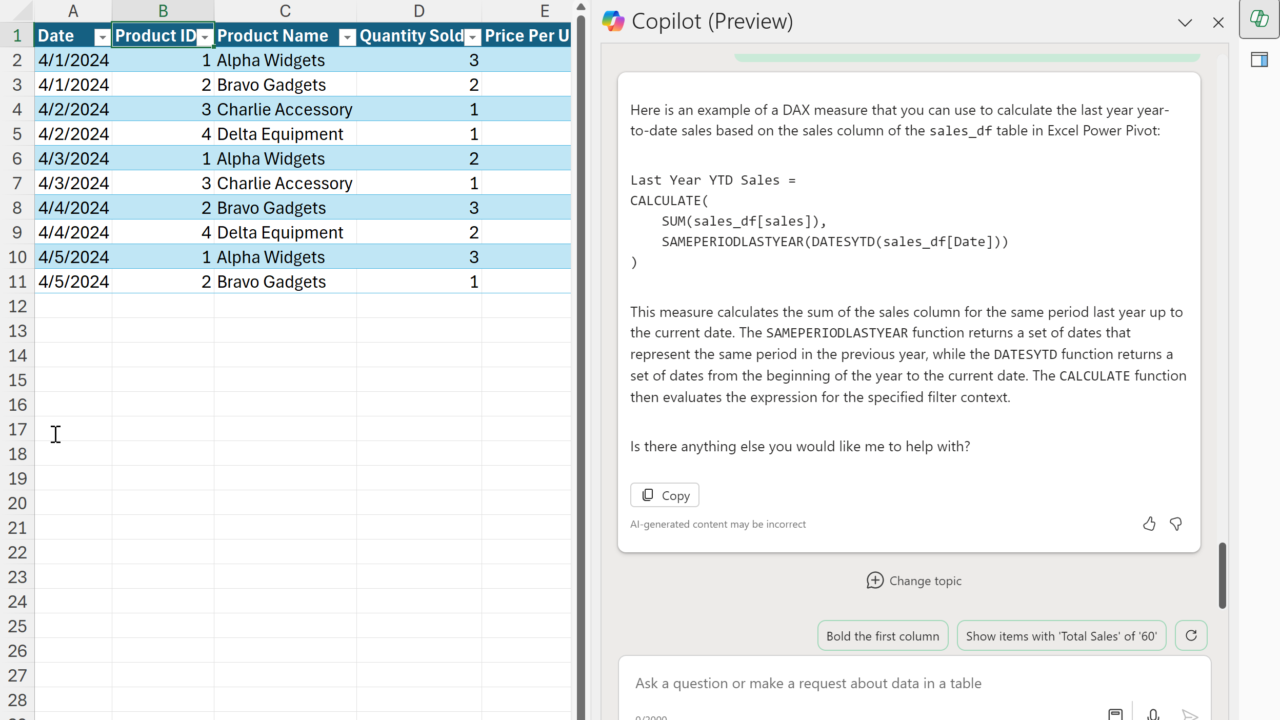Click the pane layout icon in side rail
The width and height of the screenshot is (1280, 720).
[x=1259, y=60]
